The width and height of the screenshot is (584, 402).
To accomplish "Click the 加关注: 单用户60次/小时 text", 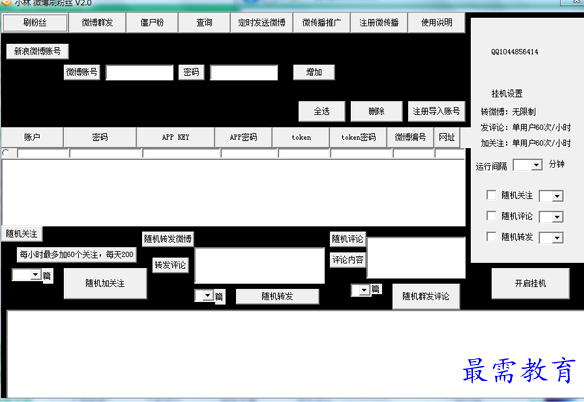I will click(x=526, y=143).
